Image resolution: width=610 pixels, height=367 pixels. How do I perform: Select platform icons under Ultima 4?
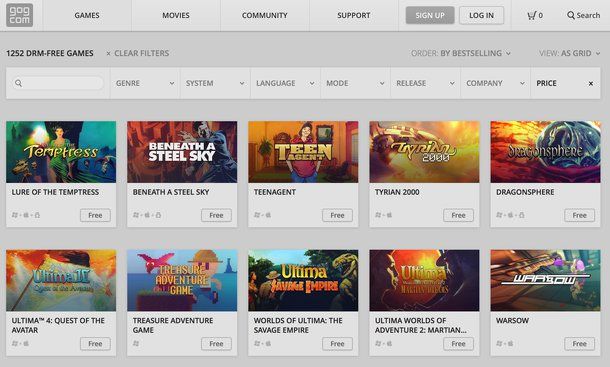click(20, 343)
